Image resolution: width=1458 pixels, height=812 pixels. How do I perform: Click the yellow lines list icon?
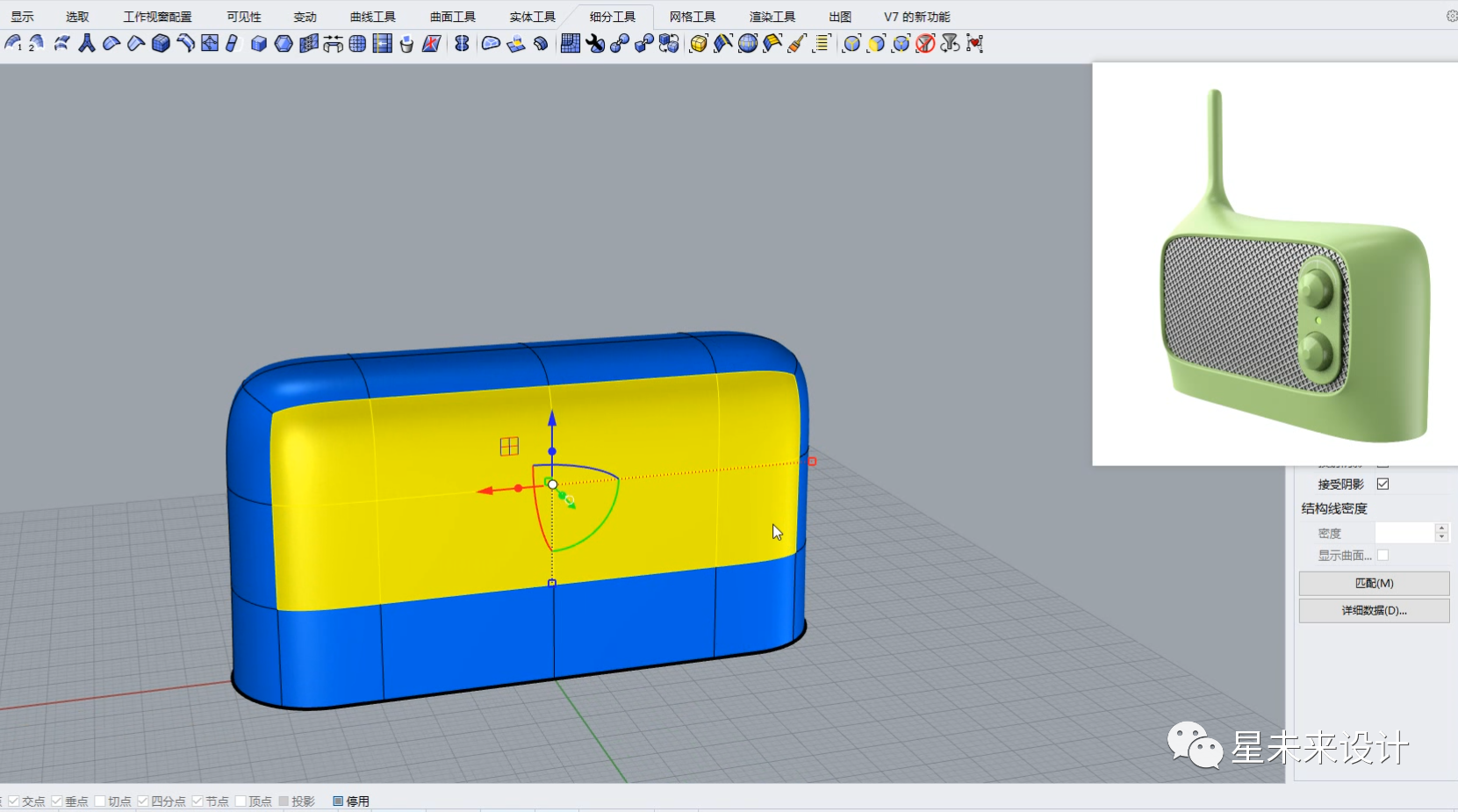coord(822,43)
